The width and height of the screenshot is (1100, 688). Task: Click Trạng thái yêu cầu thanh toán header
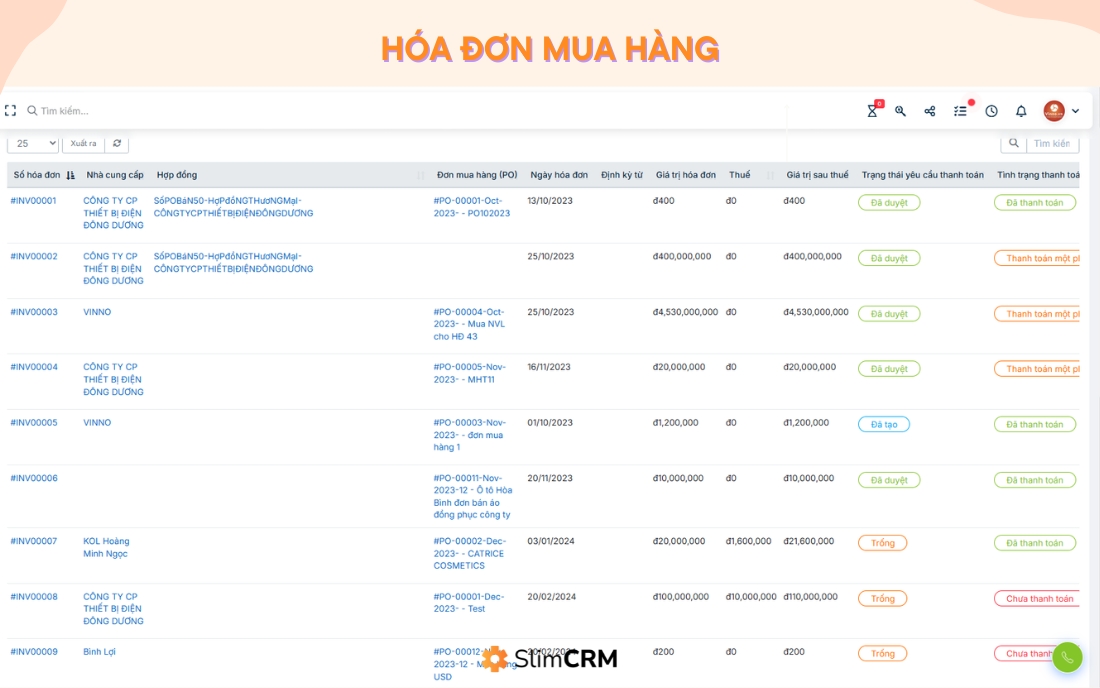923,175
